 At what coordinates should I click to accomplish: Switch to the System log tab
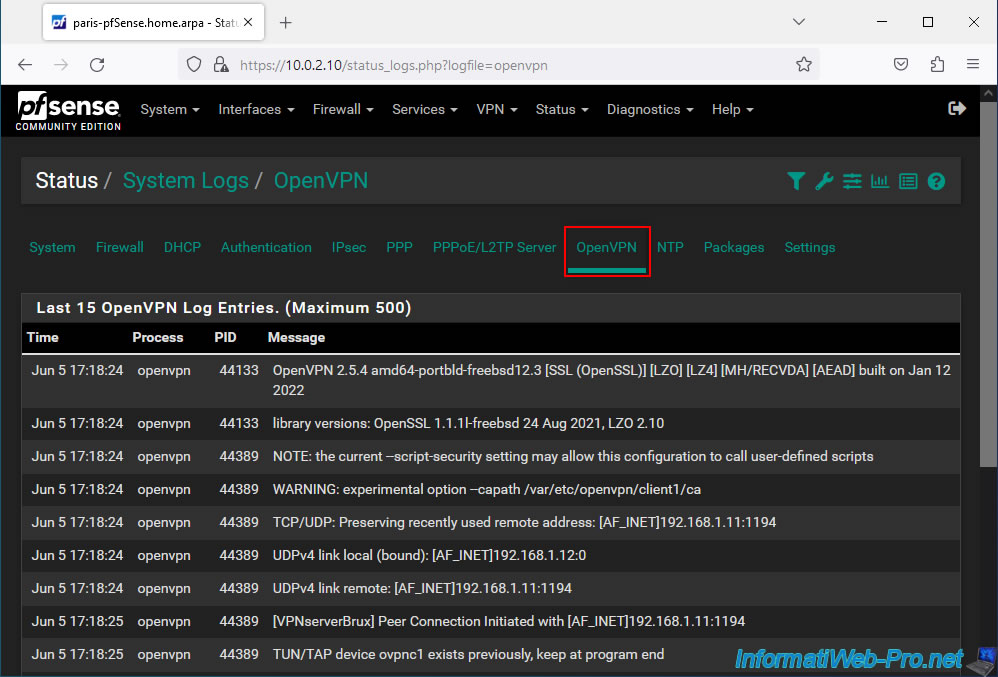pos(52,248)
